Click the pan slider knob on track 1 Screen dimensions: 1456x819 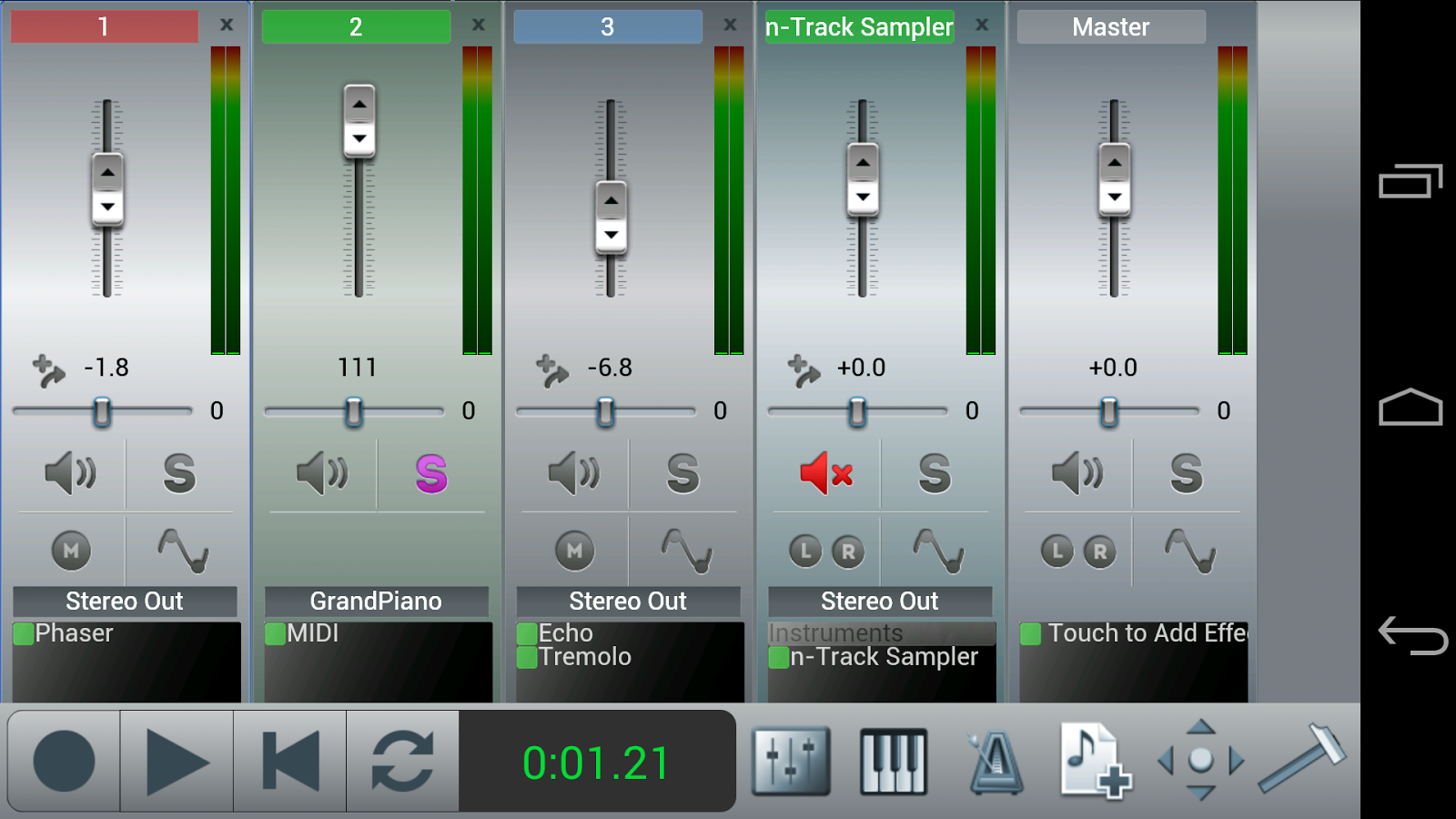[x=102, y=412]
